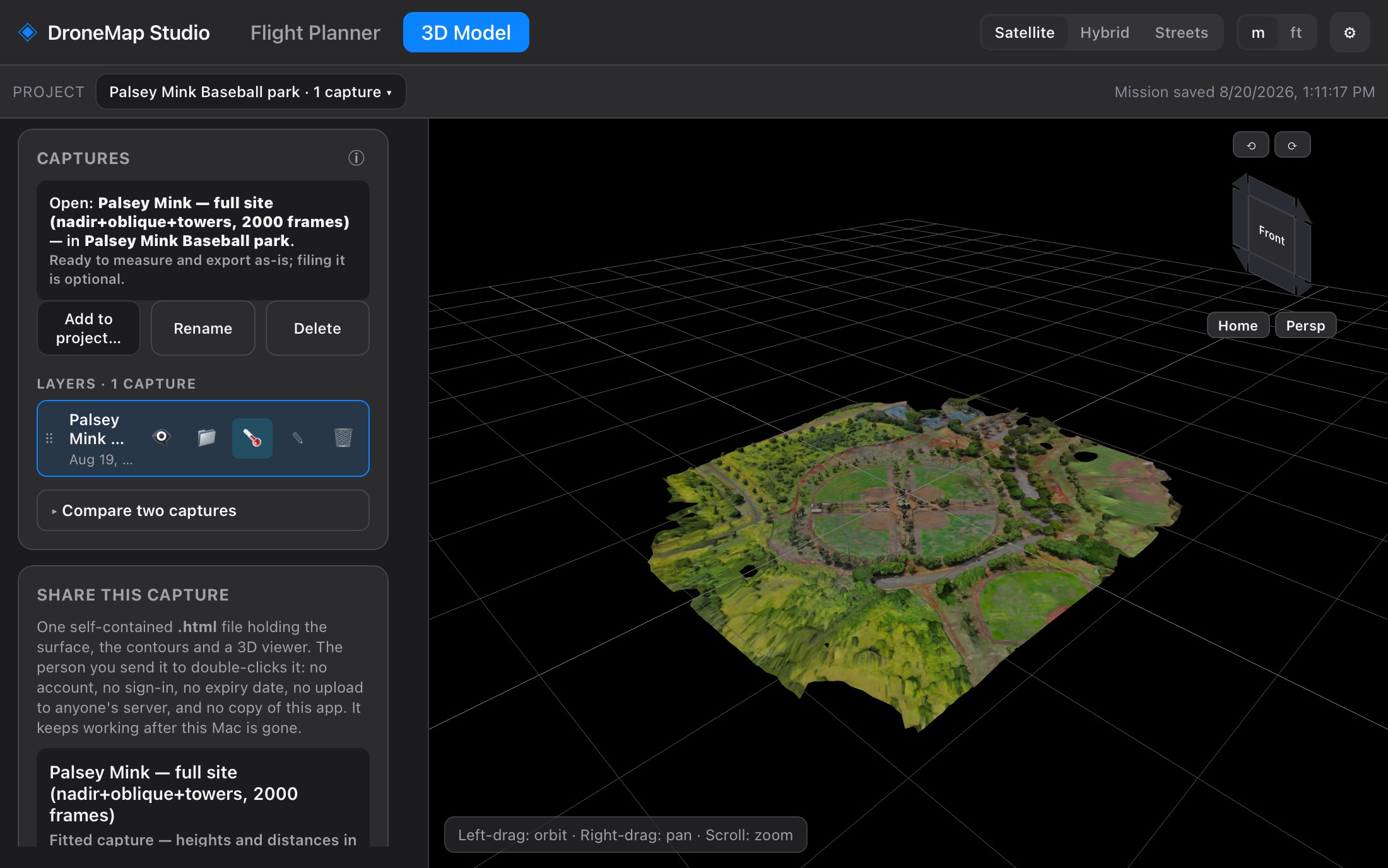Click the "One self-contained .html file" description
Screen dimensions: 1388x868
click(200, 677)
